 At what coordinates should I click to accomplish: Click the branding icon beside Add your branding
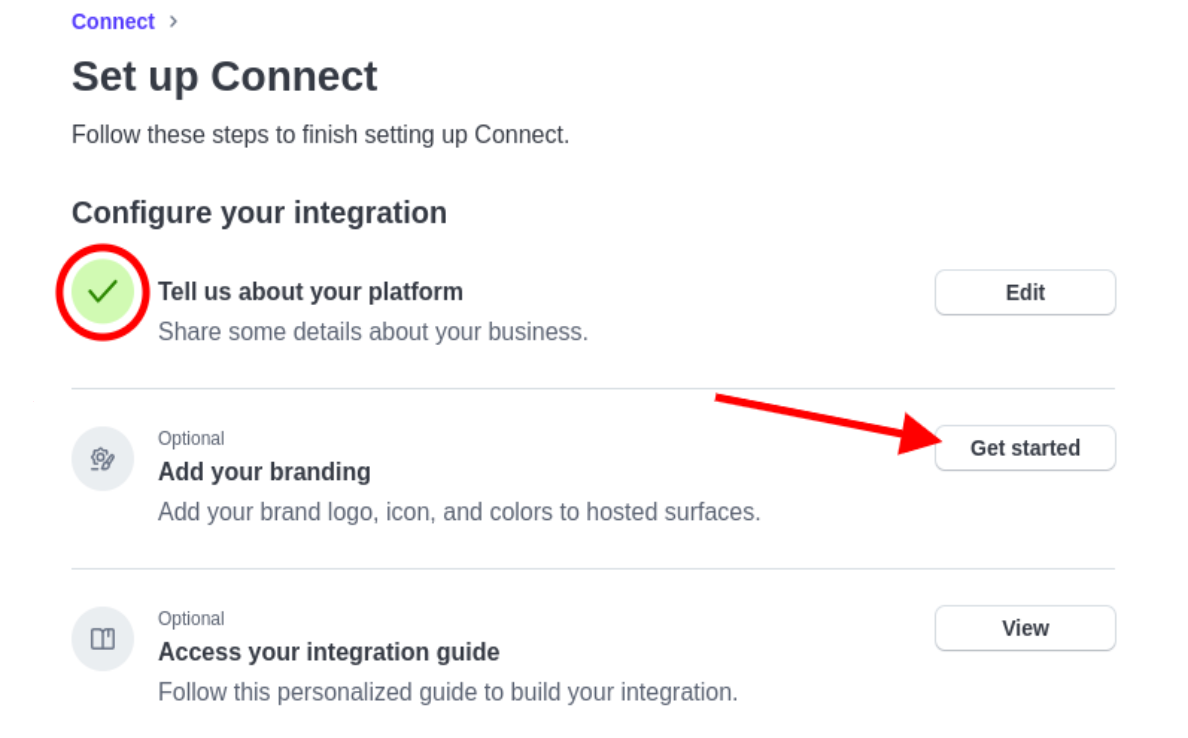[102, 459]
